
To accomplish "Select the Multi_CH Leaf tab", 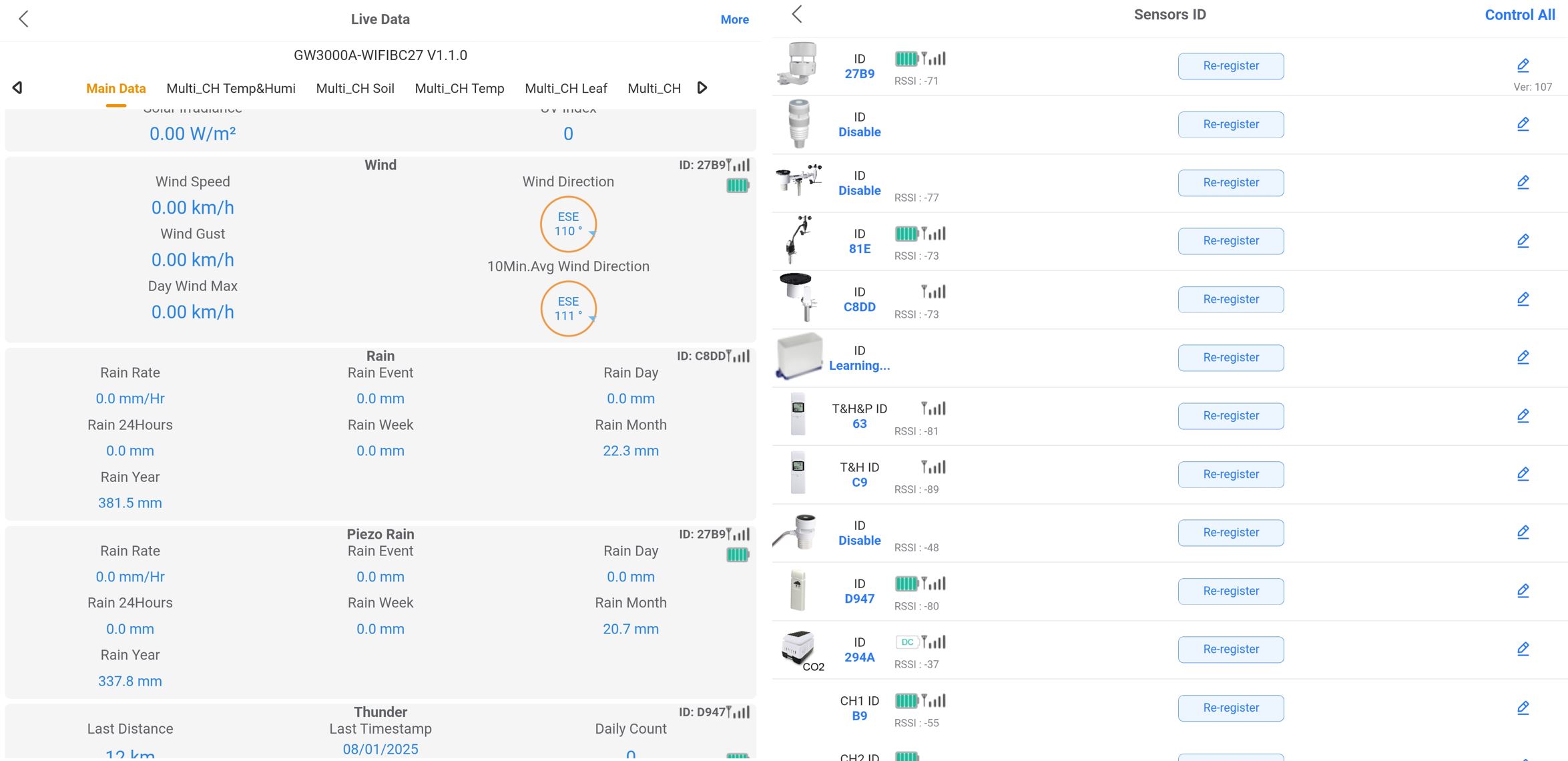I will 566,88.
